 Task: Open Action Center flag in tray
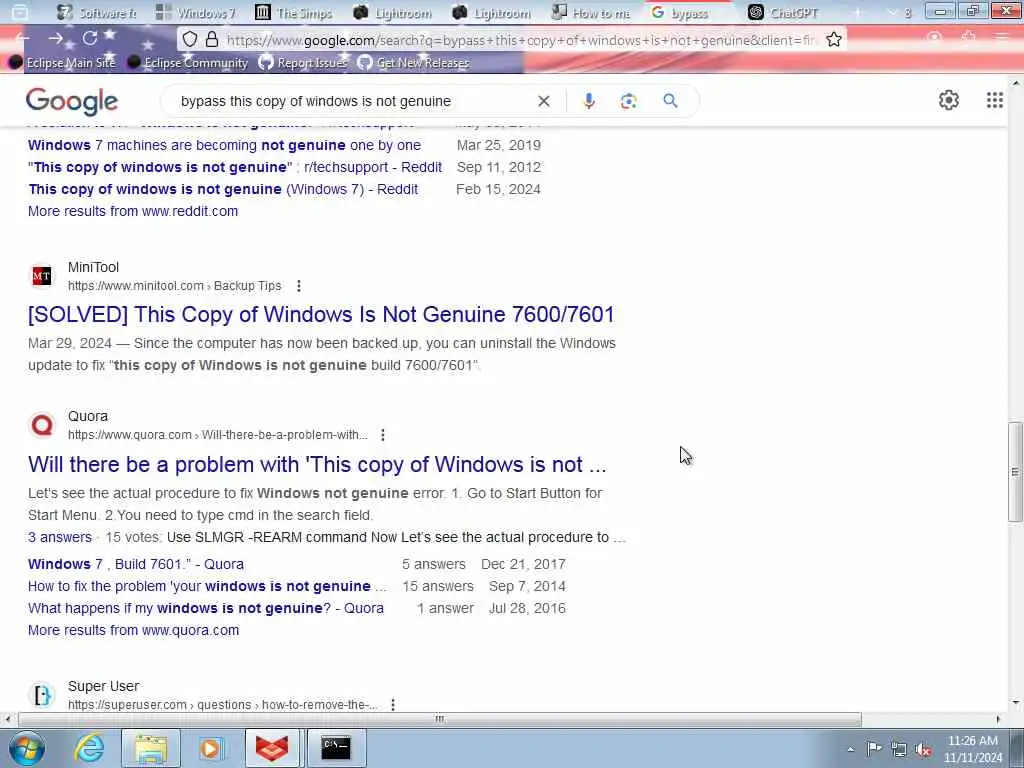[x=874, y=748]
